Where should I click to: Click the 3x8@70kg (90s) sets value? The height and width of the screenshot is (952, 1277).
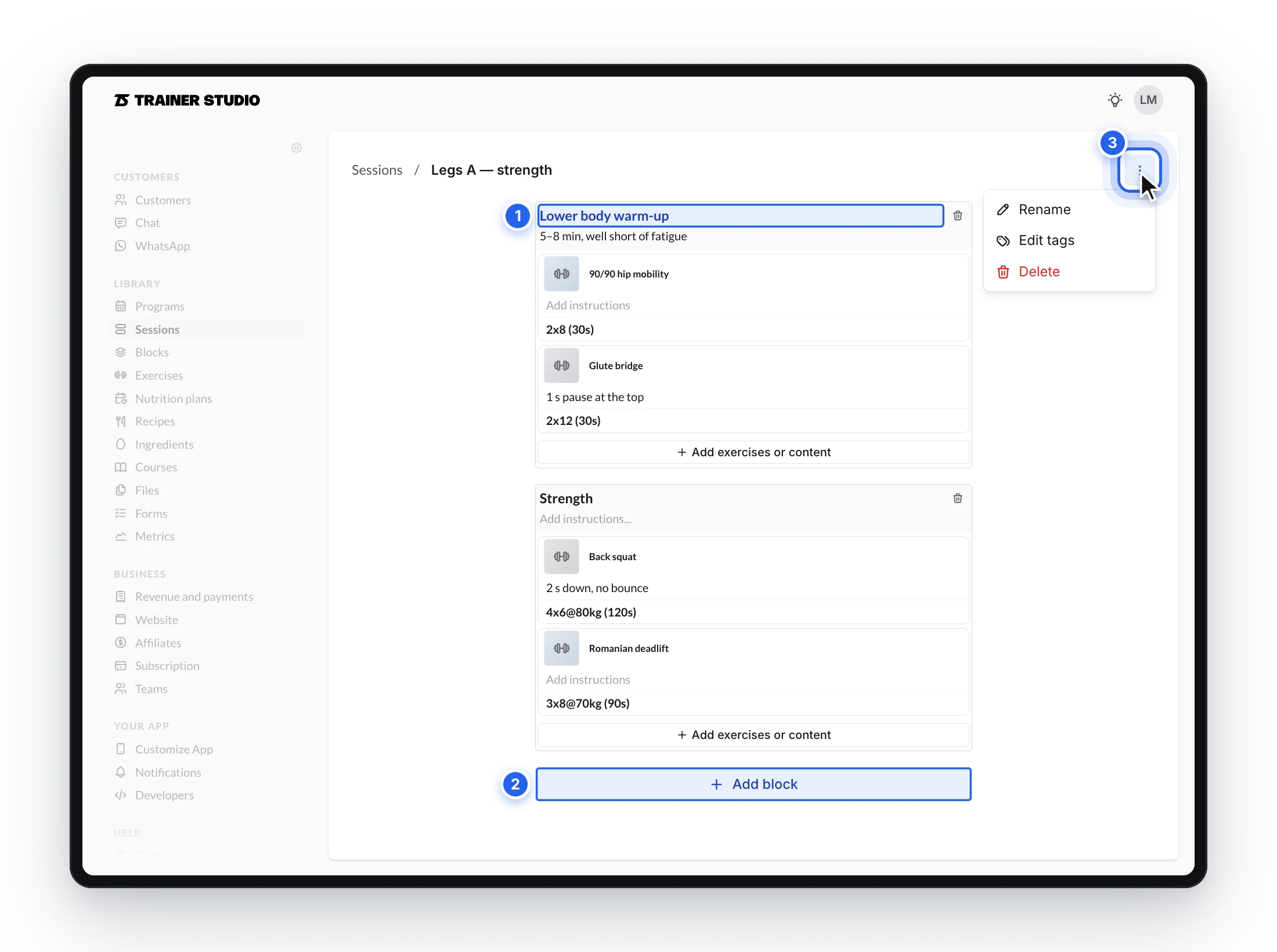(587, 704)
